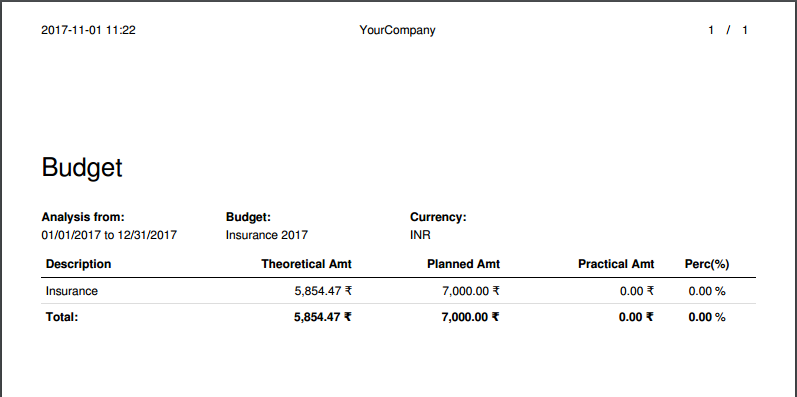Select the YourCompany header text
Viewport: 797px width, 397px height.
coord(397,30)
